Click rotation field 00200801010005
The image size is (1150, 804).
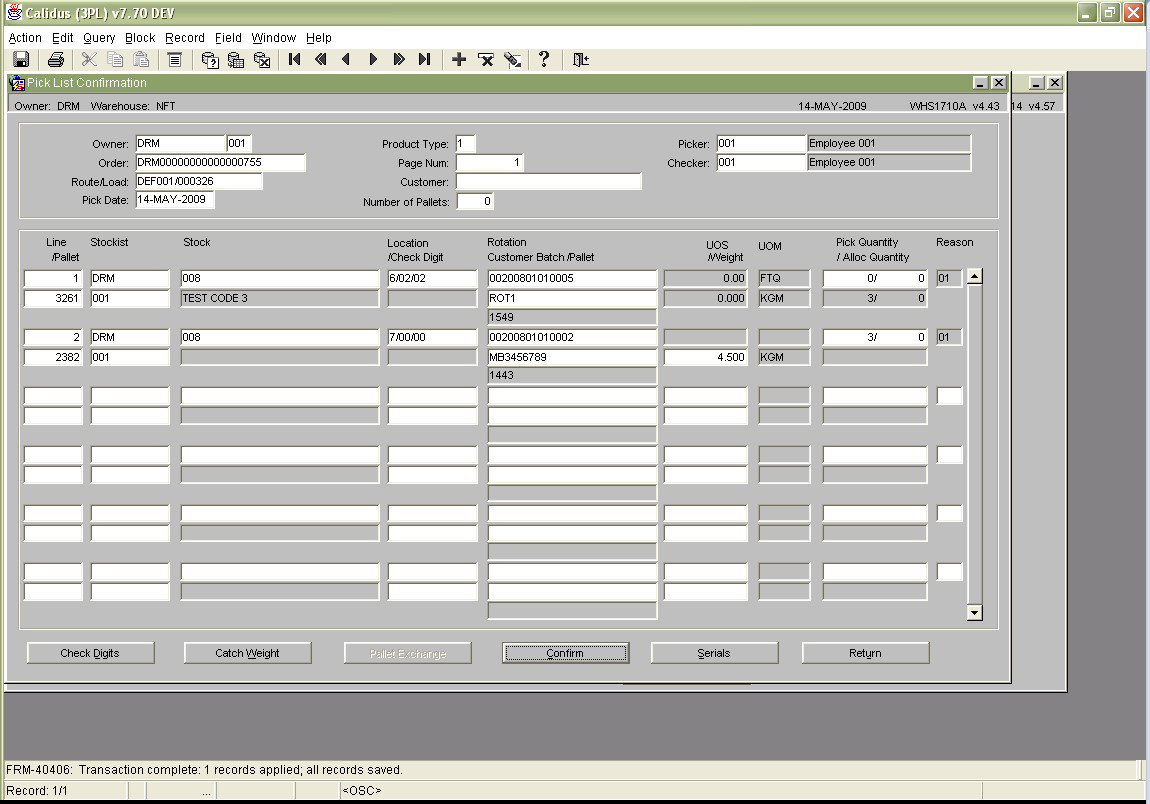[572, 278]
